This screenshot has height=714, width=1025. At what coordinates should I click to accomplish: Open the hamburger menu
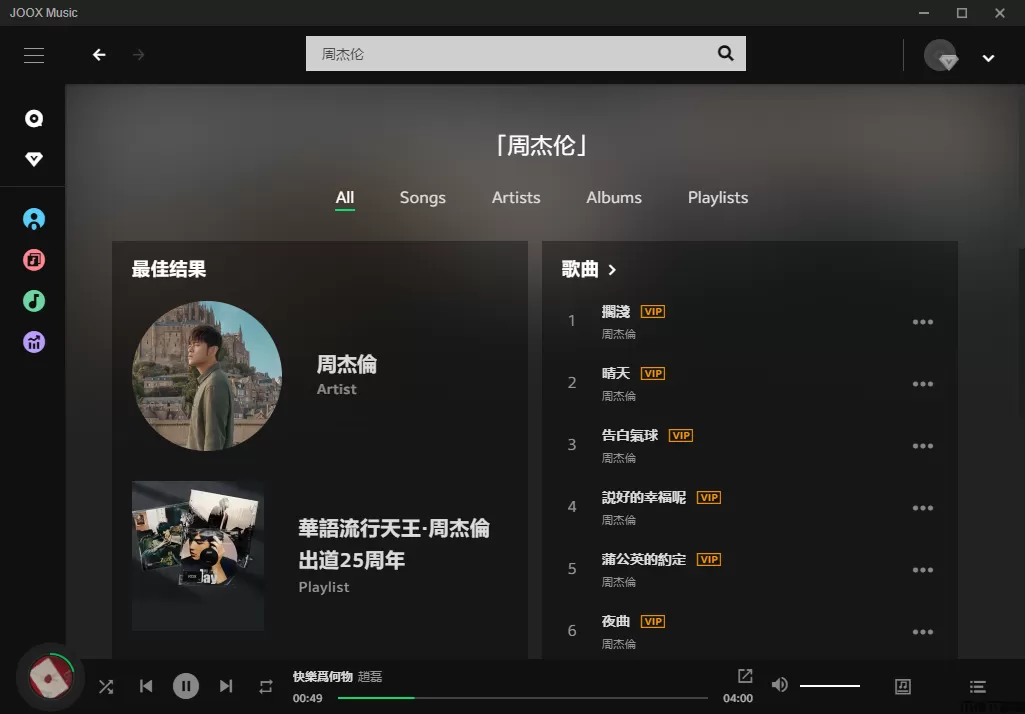34,55
